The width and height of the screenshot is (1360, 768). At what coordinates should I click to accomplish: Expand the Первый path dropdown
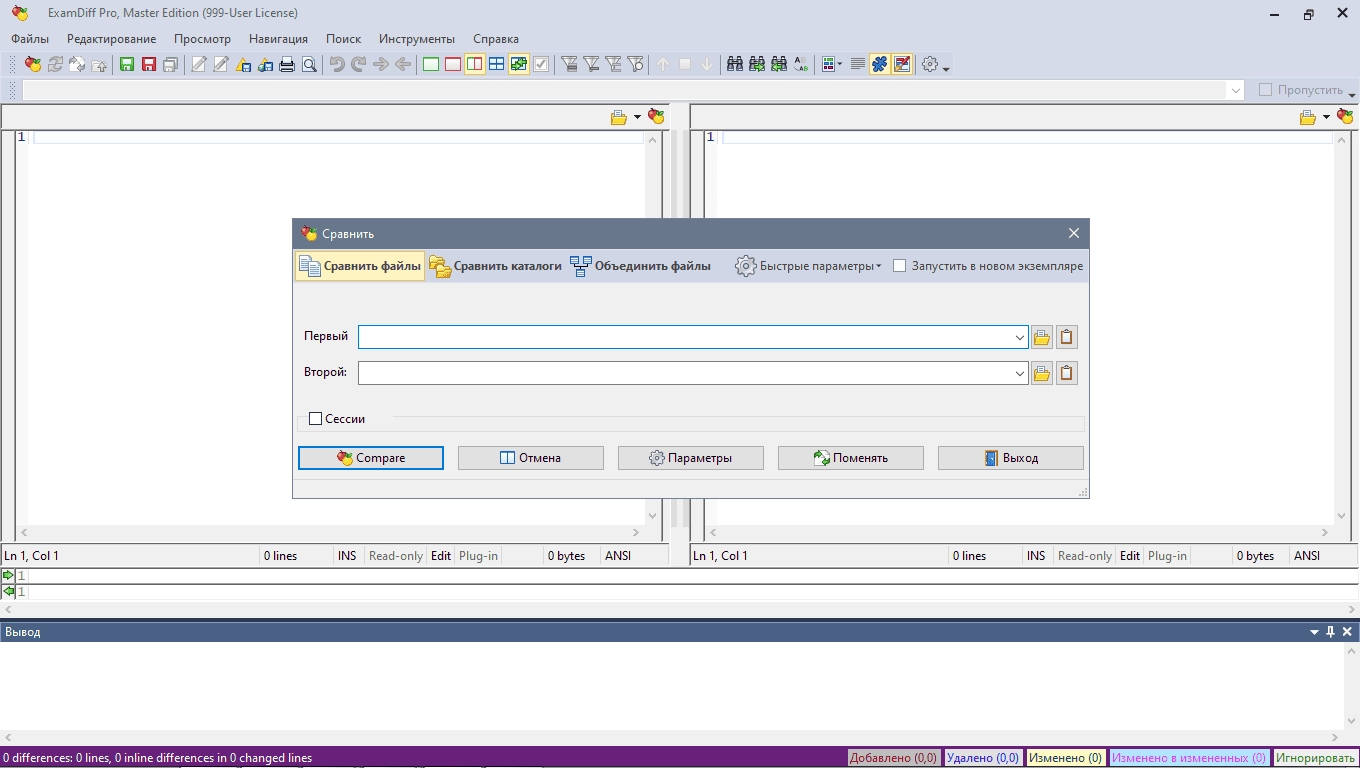(x=1019, y=337)
